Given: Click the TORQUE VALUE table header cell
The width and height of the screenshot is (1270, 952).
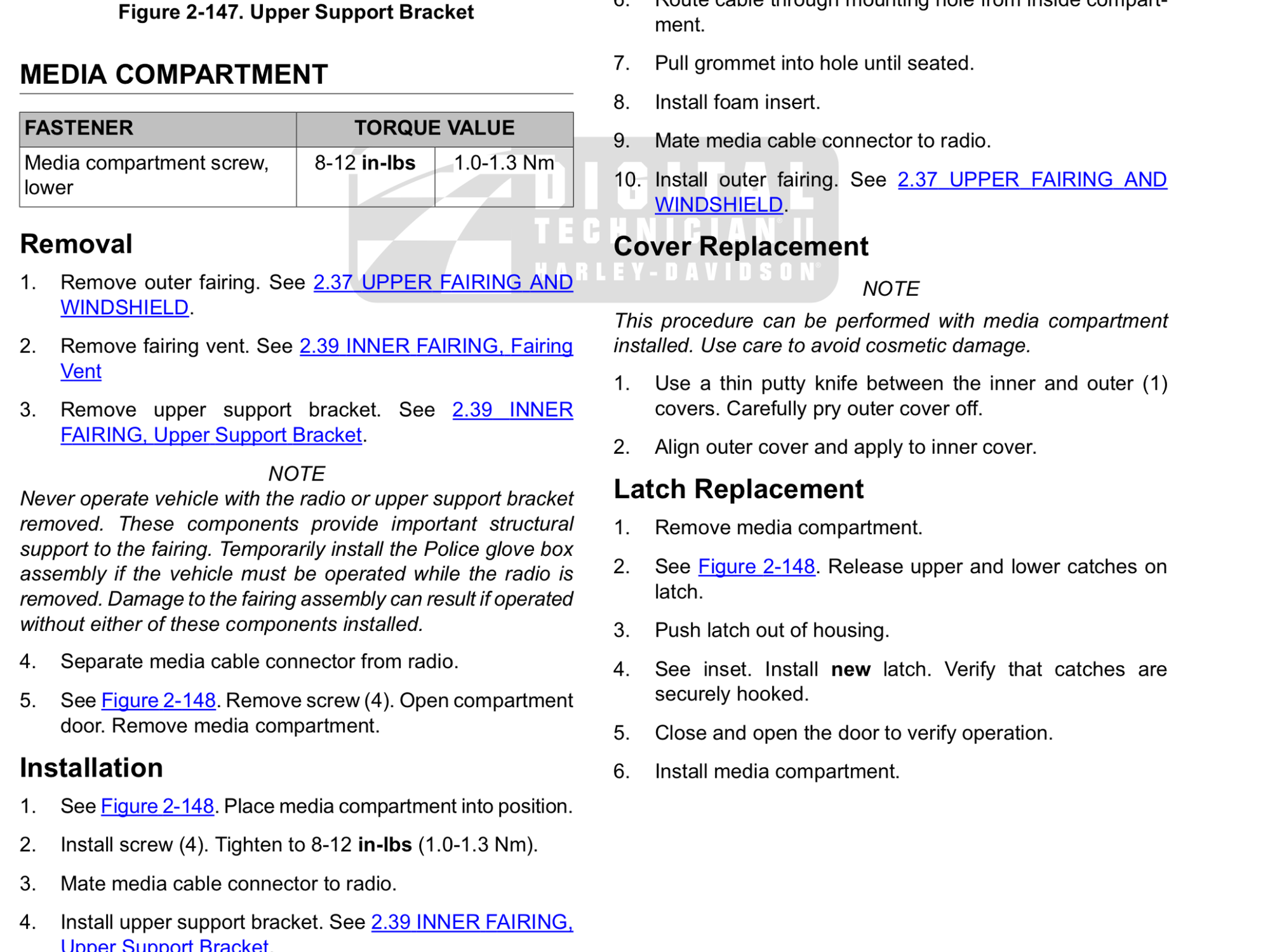Looking at the screenshot, I should point(434,129).
